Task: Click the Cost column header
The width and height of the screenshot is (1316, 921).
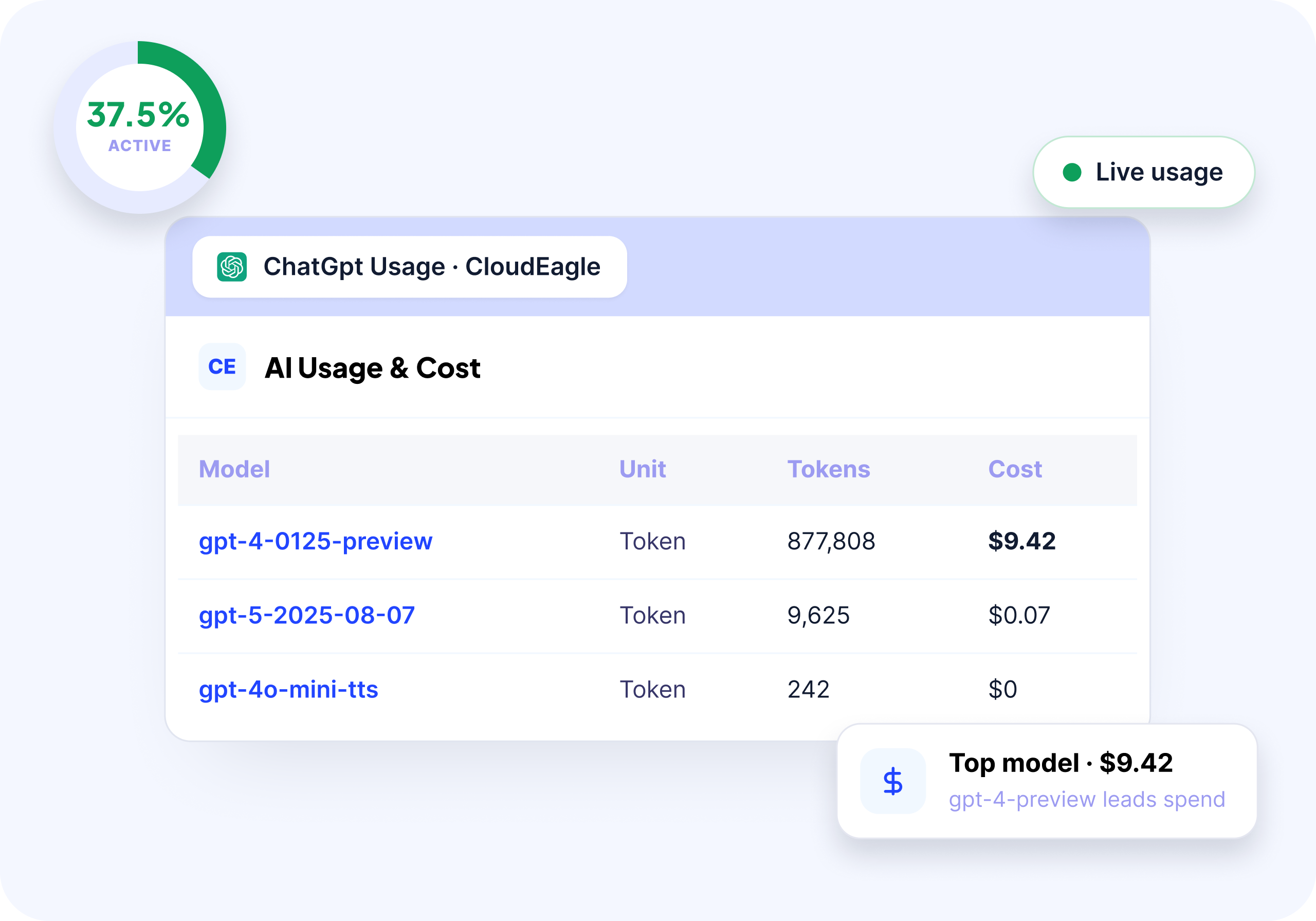Action: tap(1015, 469)
